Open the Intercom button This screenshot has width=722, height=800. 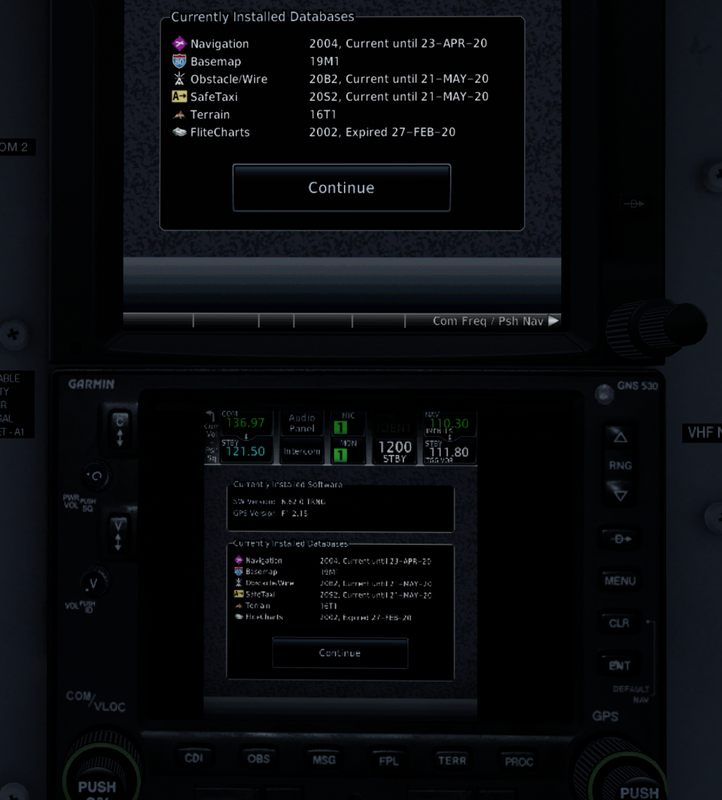pos(302,451)
